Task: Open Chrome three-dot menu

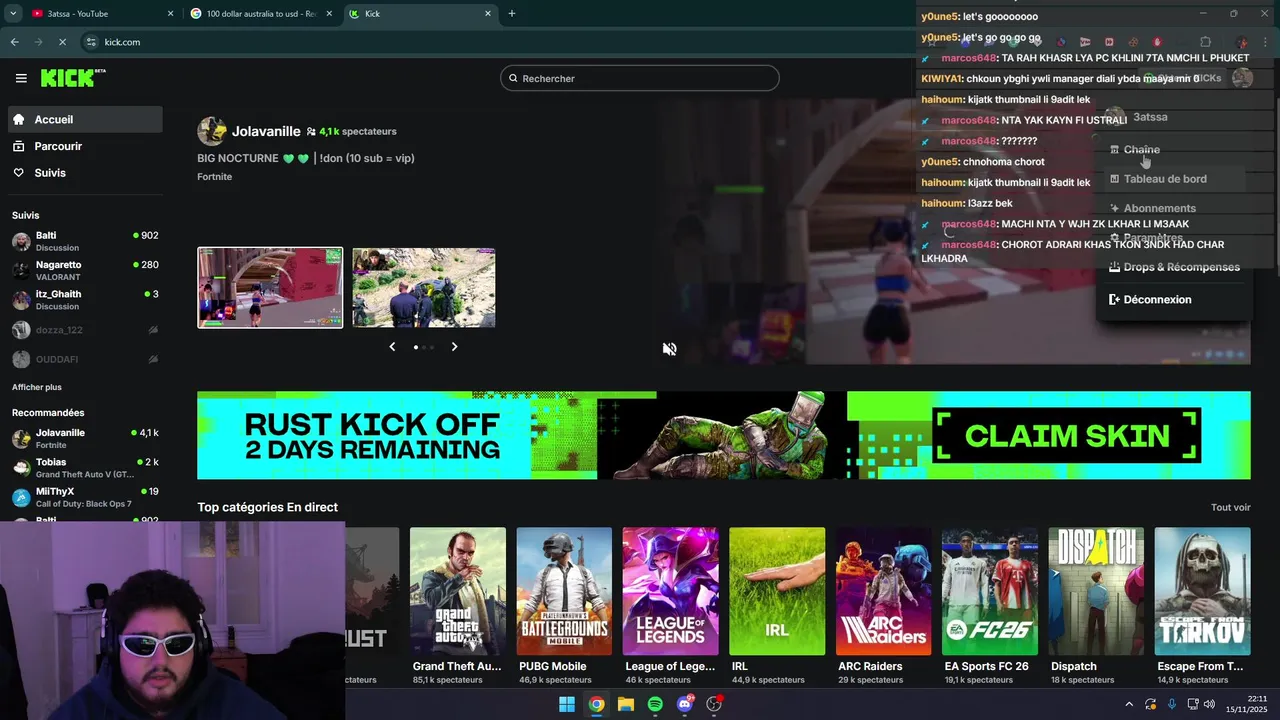Action: click(x=1265, y=42)
